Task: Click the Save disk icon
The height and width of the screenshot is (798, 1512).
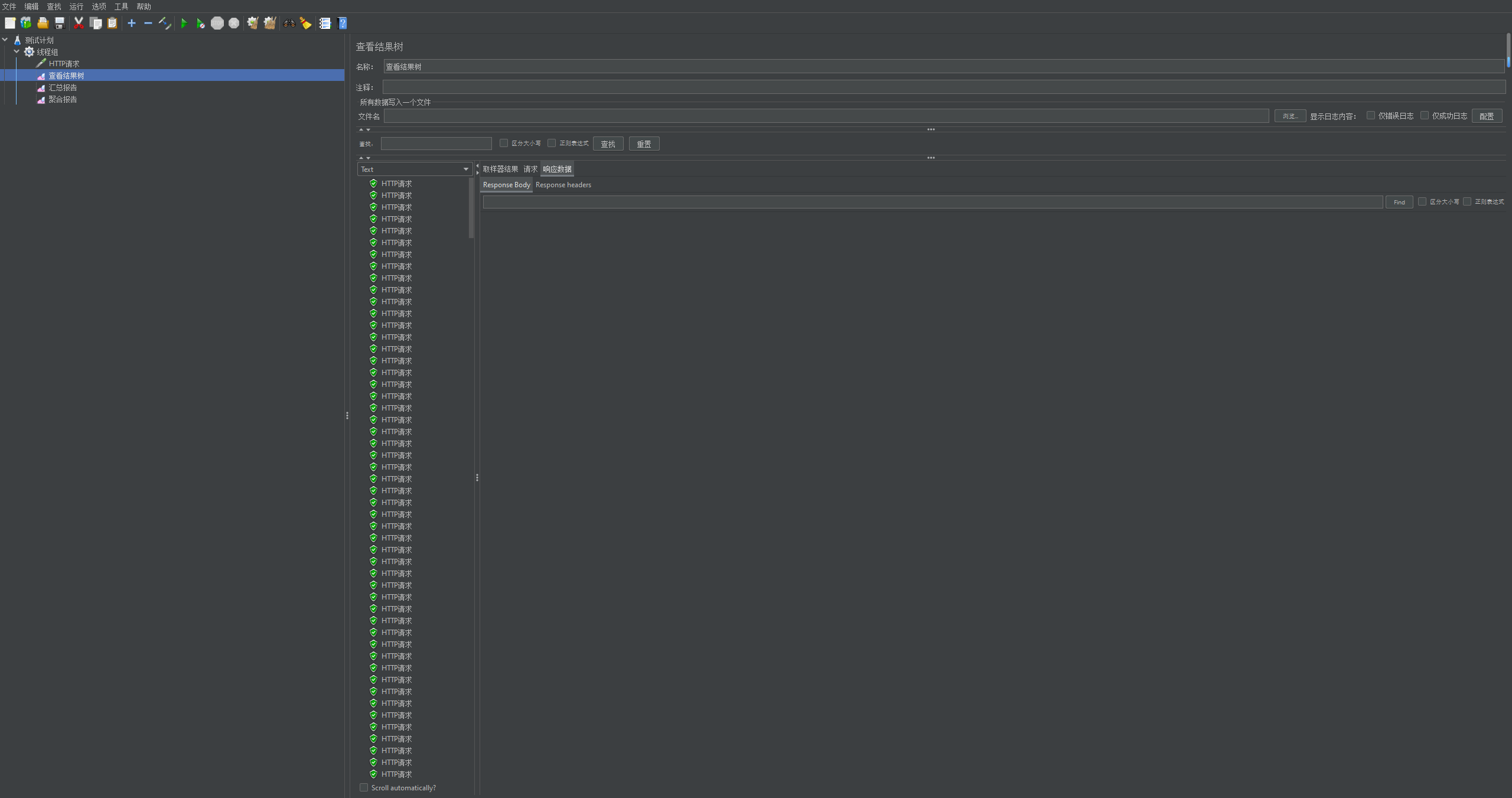Action: click(60, 24)
